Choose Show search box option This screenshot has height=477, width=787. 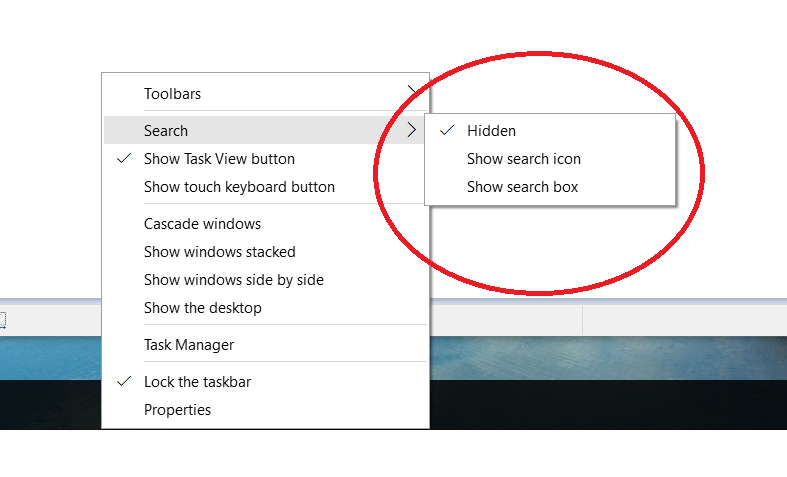(522, 186)
